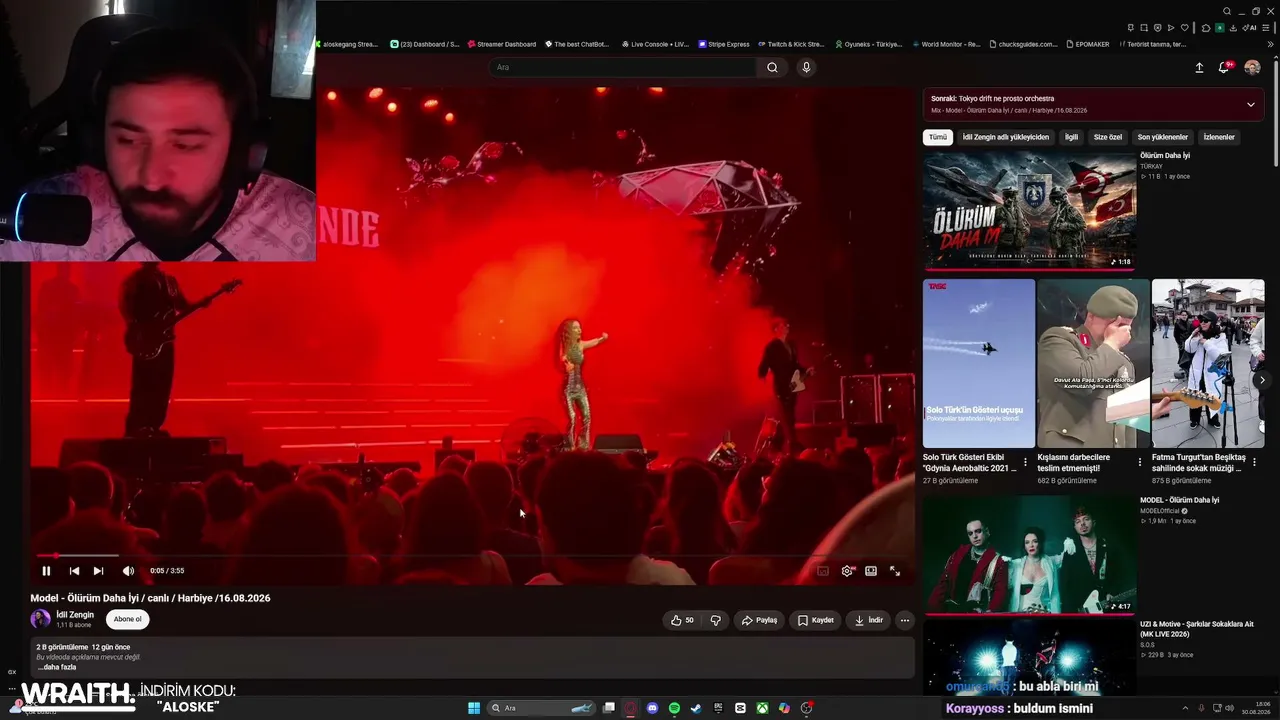Select the Size özel filter chip
Viewport: 1280px width, 720px height.
1108,137
